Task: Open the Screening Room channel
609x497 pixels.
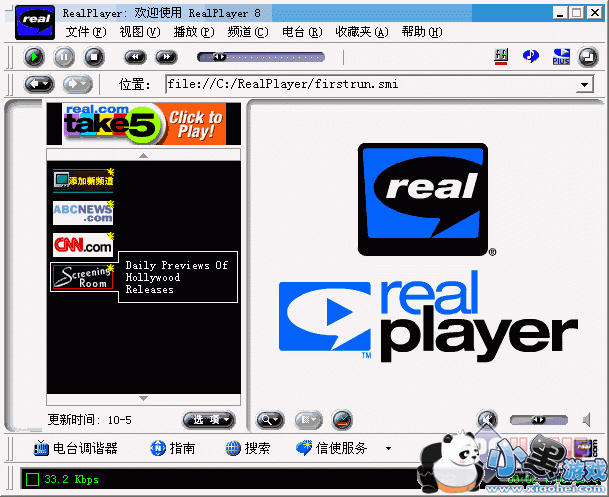Action: (83, 277)
